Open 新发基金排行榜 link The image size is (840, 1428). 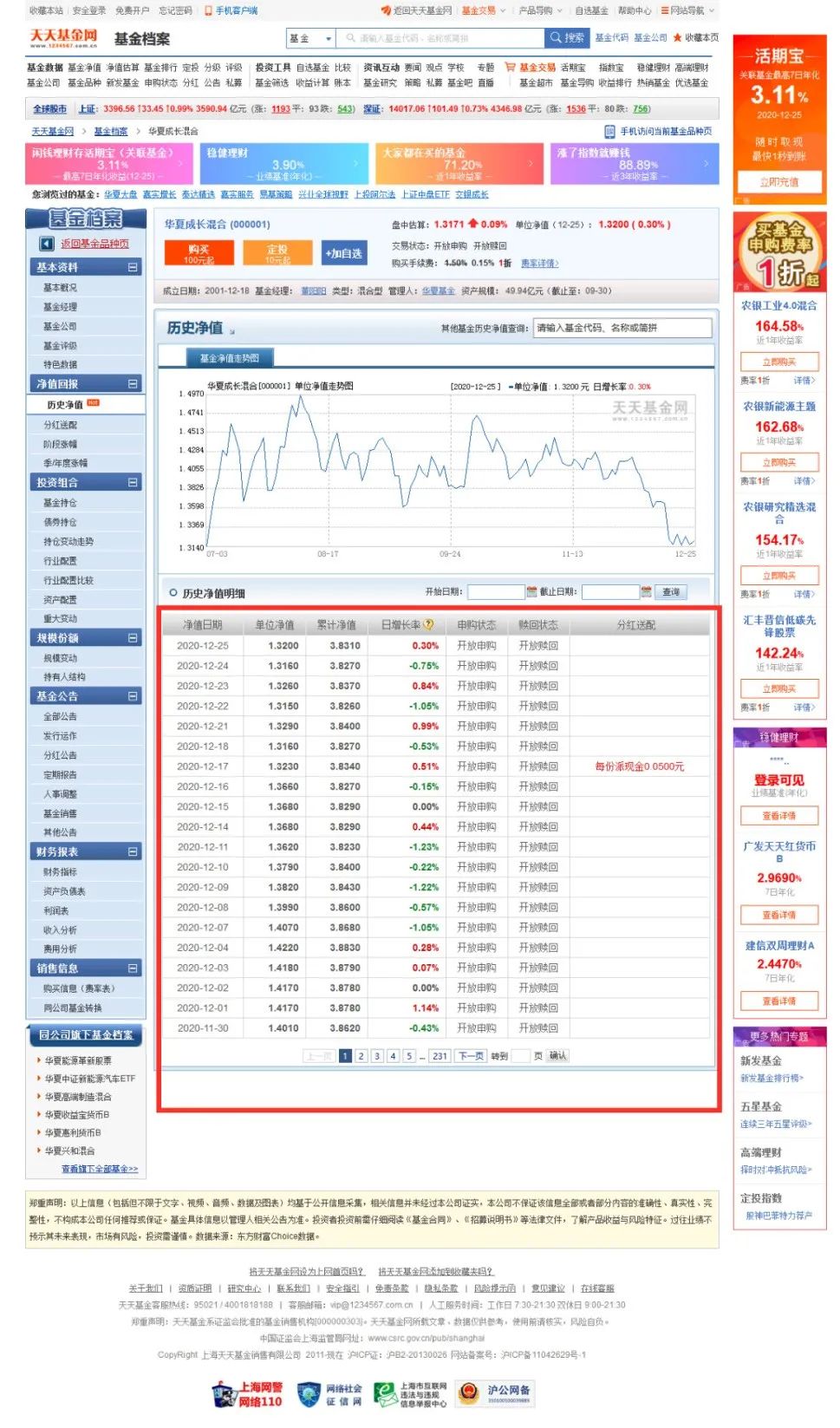pos(772,1078)
